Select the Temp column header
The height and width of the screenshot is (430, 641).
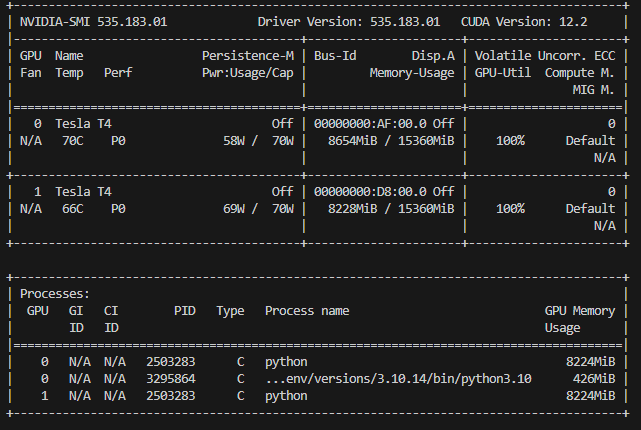69,73
